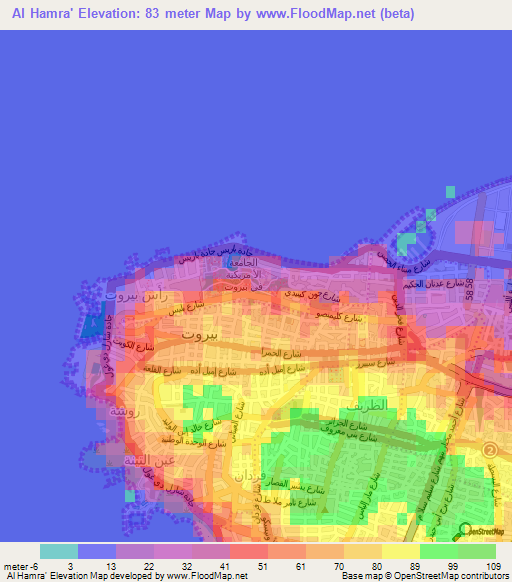The height and width of the screenshot is (582, 512).
Task: Click the 'meter -6' legend label
Action: 21,567
